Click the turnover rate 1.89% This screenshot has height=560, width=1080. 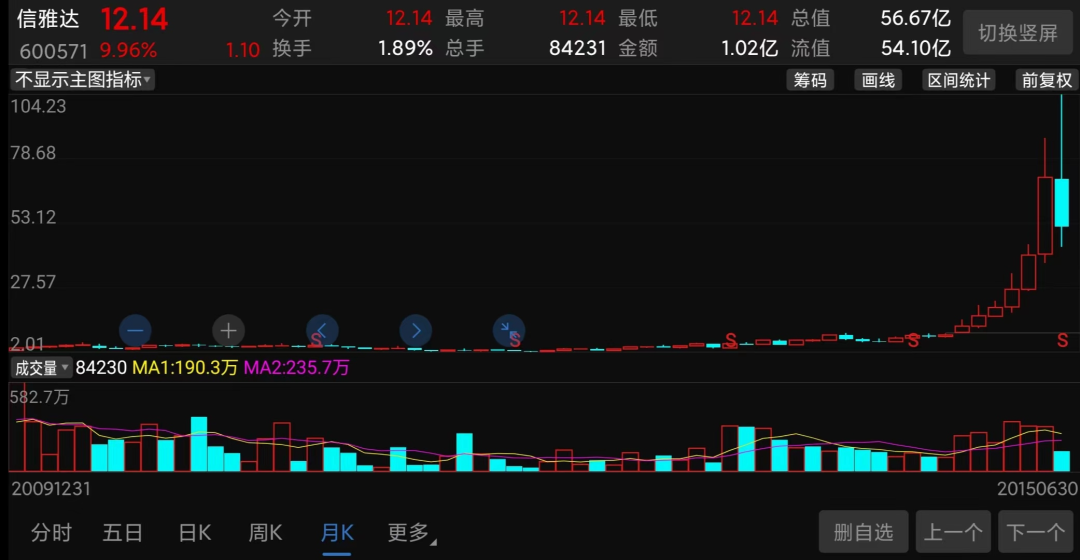(405, 48)
